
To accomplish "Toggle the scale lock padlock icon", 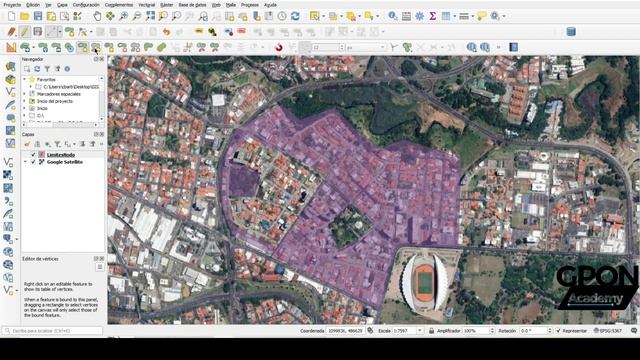I will 431,331.
